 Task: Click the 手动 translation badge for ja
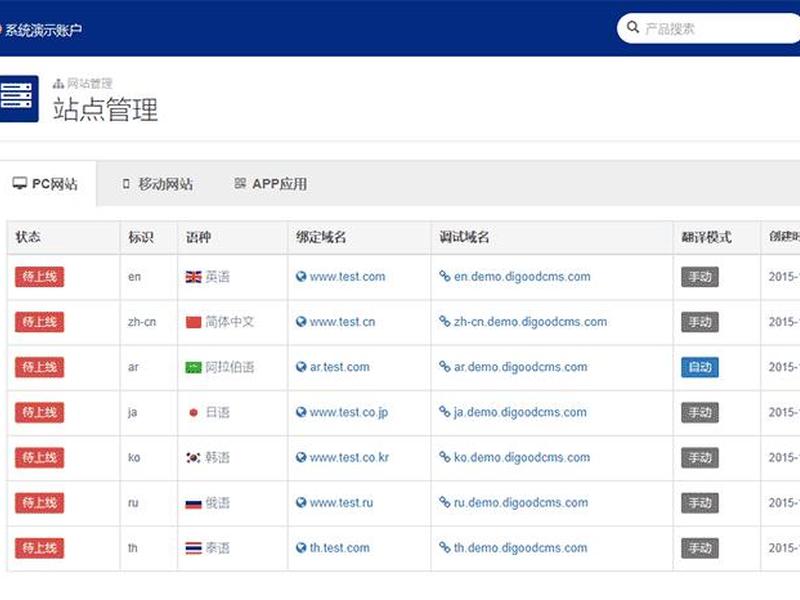[699, 412]
